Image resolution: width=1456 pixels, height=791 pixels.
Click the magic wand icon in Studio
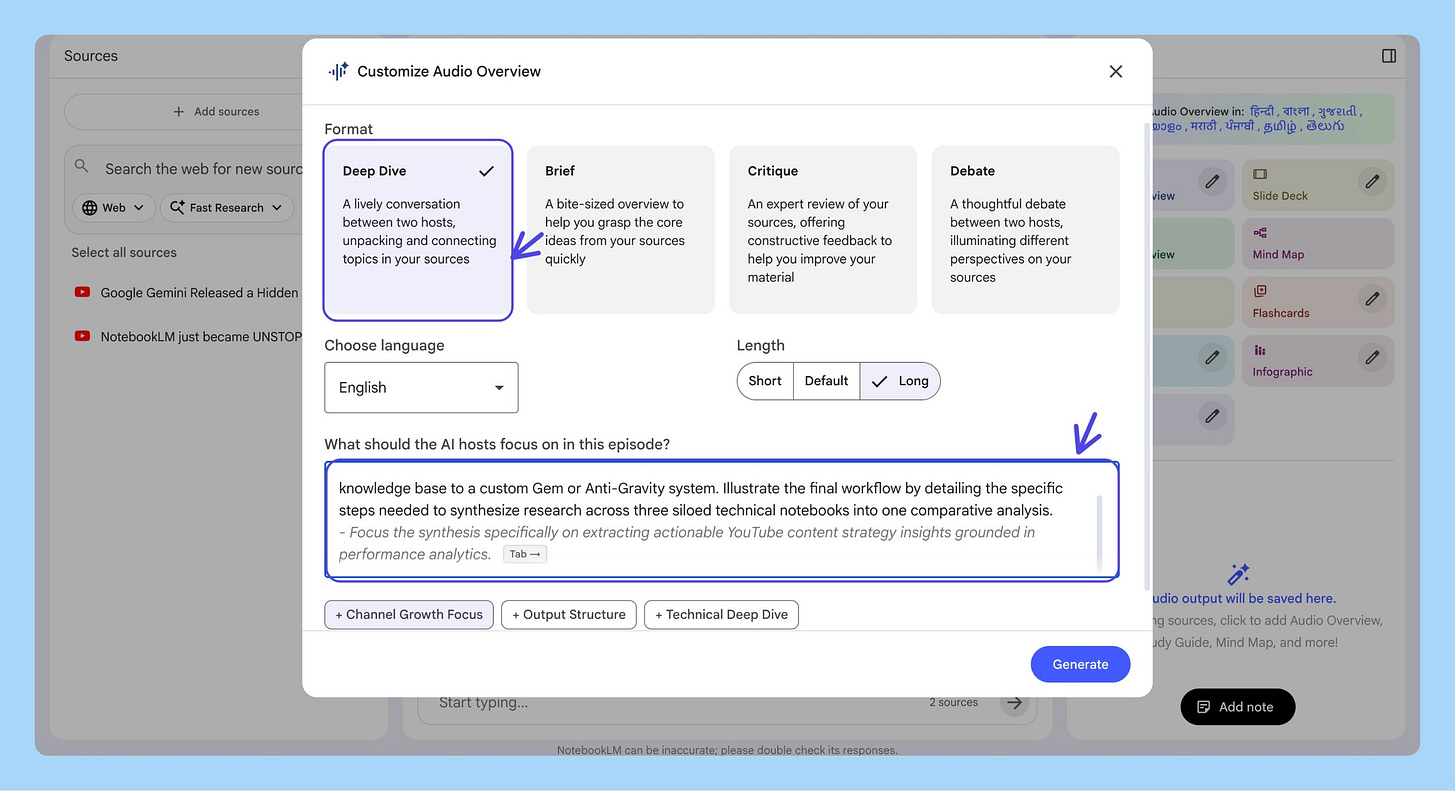(x=1238, y=574)
